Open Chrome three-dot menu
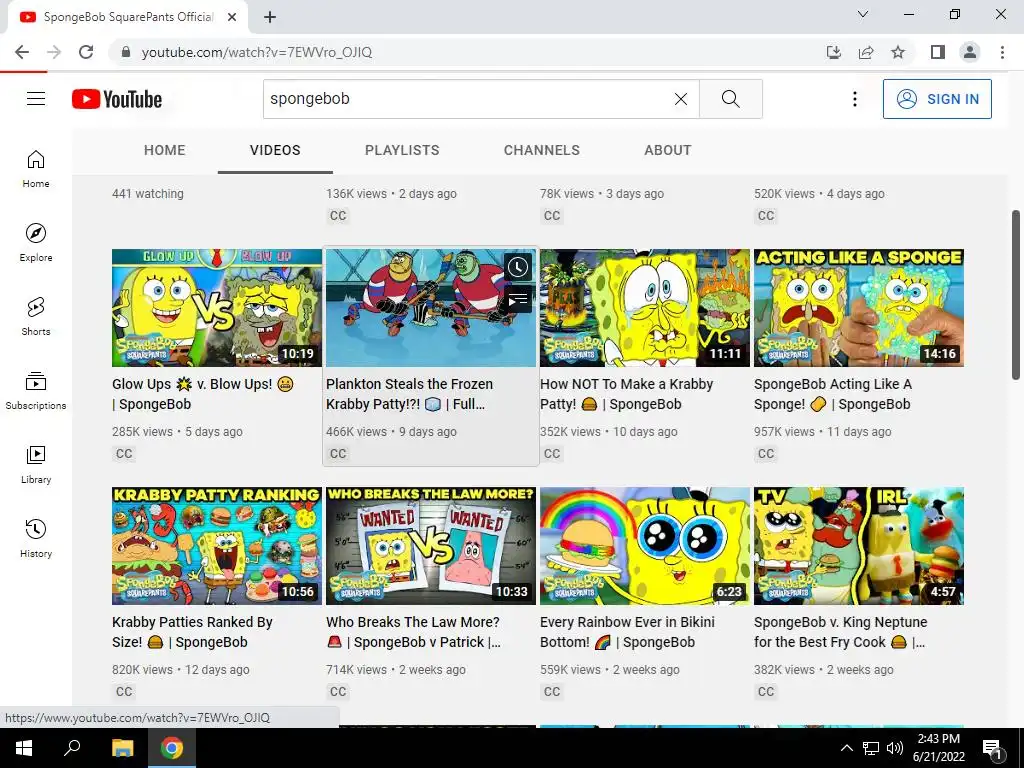This screenshot has height=768, width=1024. [x=1002, y=52]
